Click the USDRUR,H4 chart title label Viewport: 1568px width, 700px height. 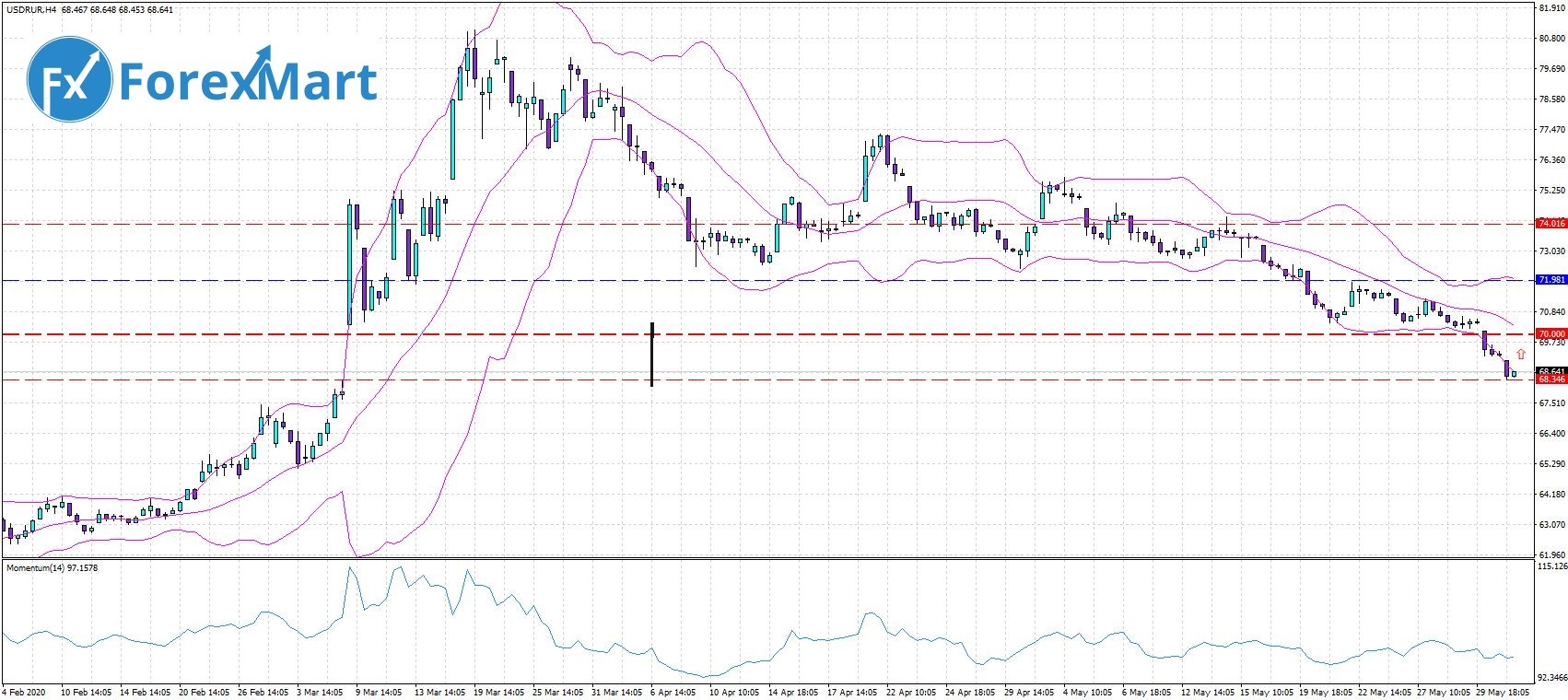[31, 10]
